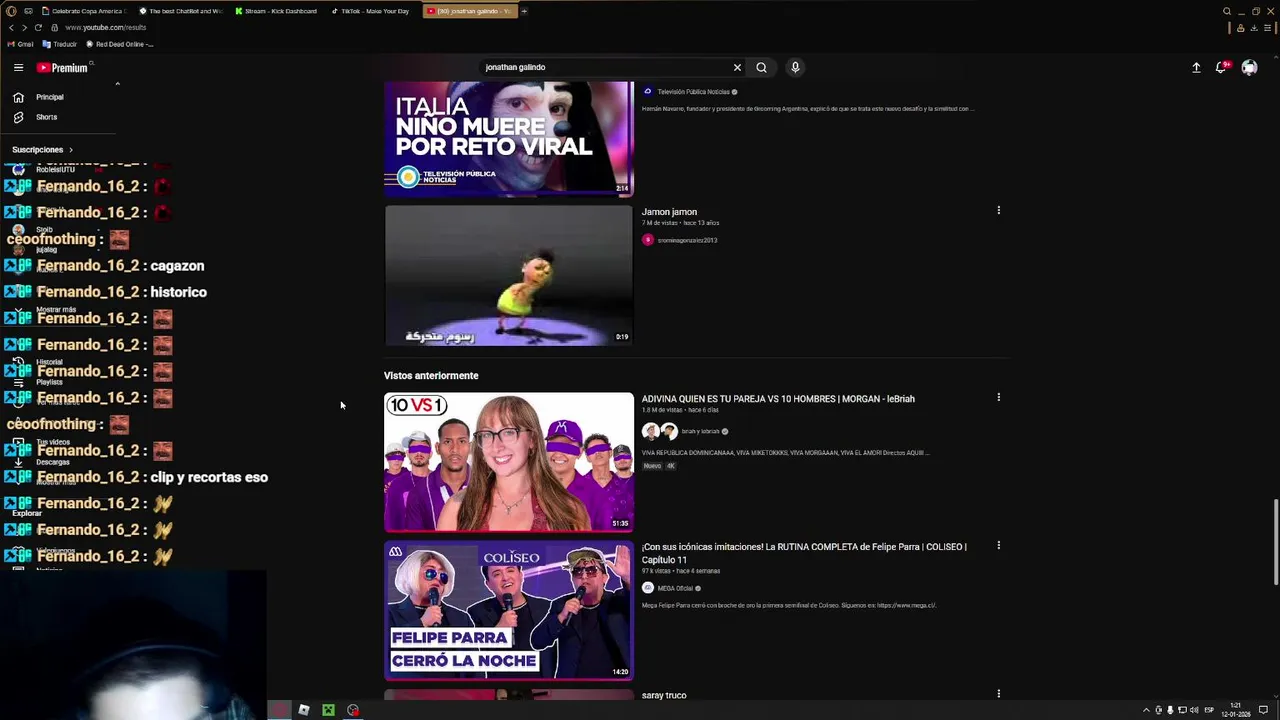Open the notifications bell
Viewport: 1280px width, 720px height.
coord(1221,68)
